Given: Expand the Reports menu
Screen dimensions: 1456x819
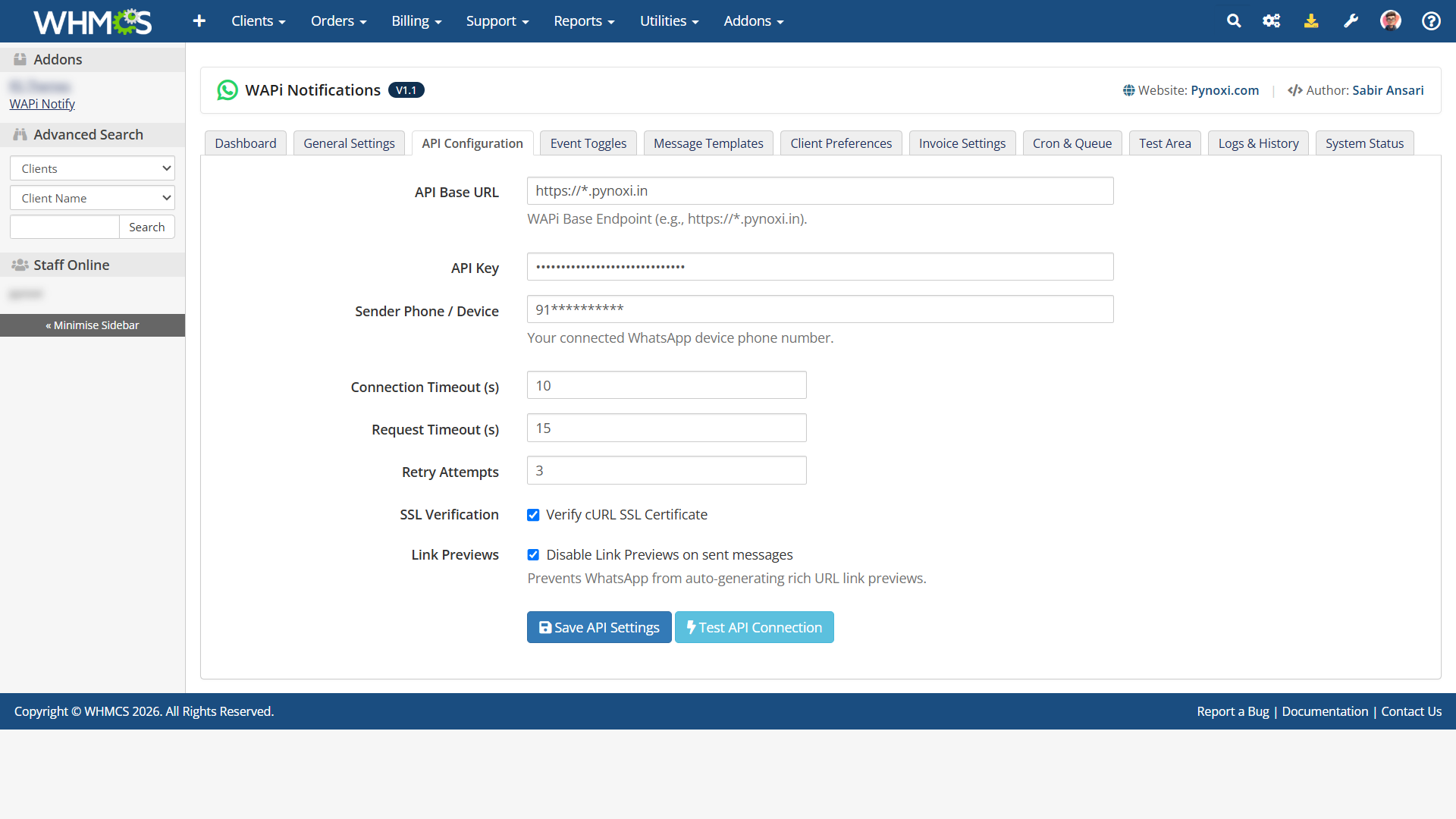Looking at the screenshot, I should pos(584,21).
